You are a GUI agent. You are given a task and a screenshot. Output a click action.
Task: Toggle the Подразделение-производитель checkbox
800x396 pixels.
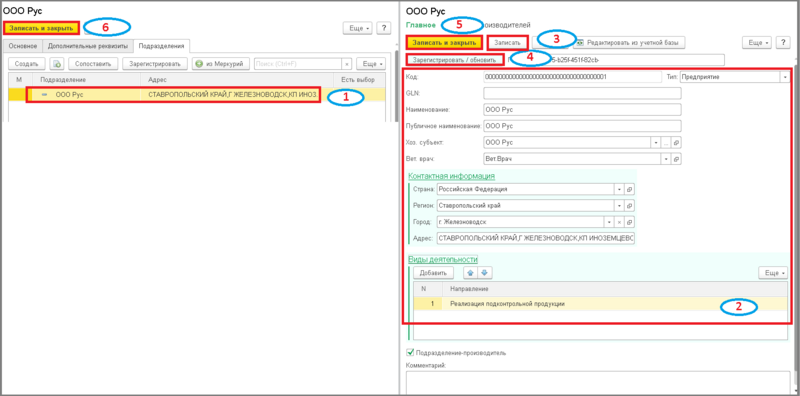tap(410, 352)
